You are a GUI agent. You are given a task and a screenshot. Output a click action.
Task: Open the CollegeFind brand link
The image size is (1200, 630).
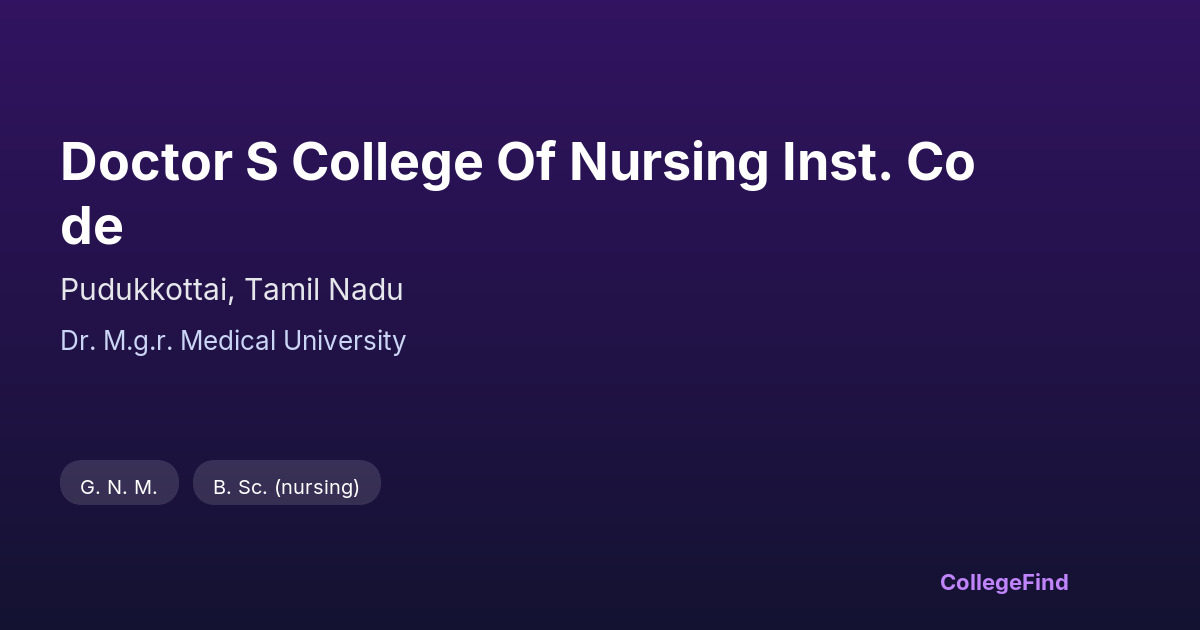coord(1003,582)
